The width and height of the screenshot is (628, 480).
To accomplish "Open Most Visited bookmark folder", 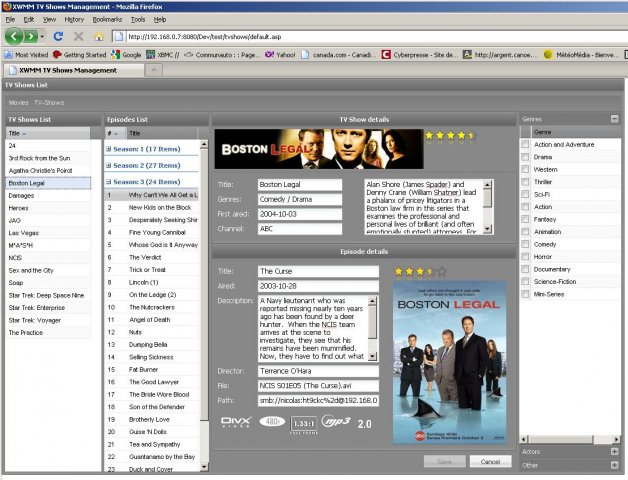I will [x=26, y=55].
